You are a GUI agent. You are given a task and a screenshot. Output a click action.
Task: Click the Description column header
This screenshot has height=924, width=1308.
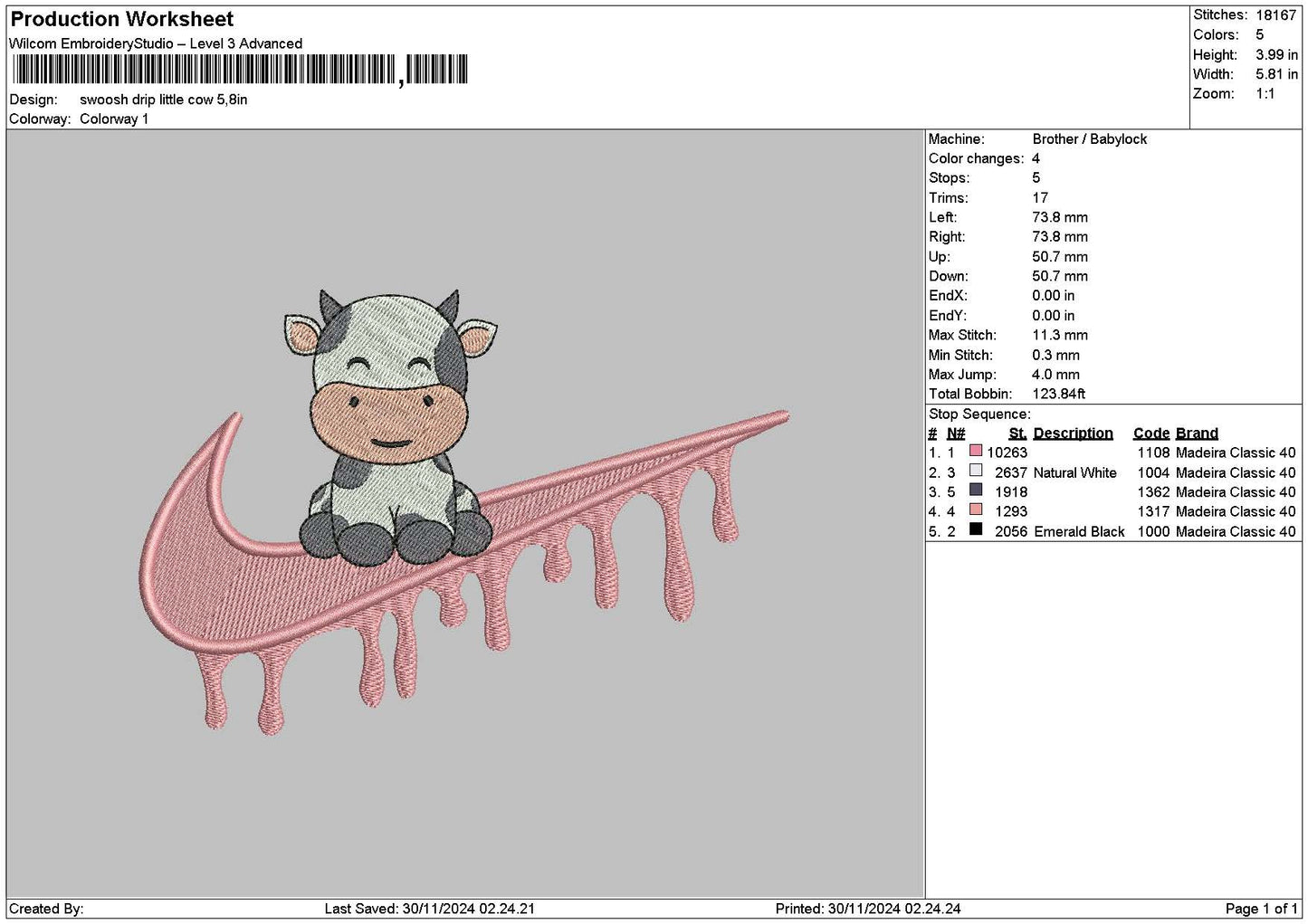pos(1073,433)
